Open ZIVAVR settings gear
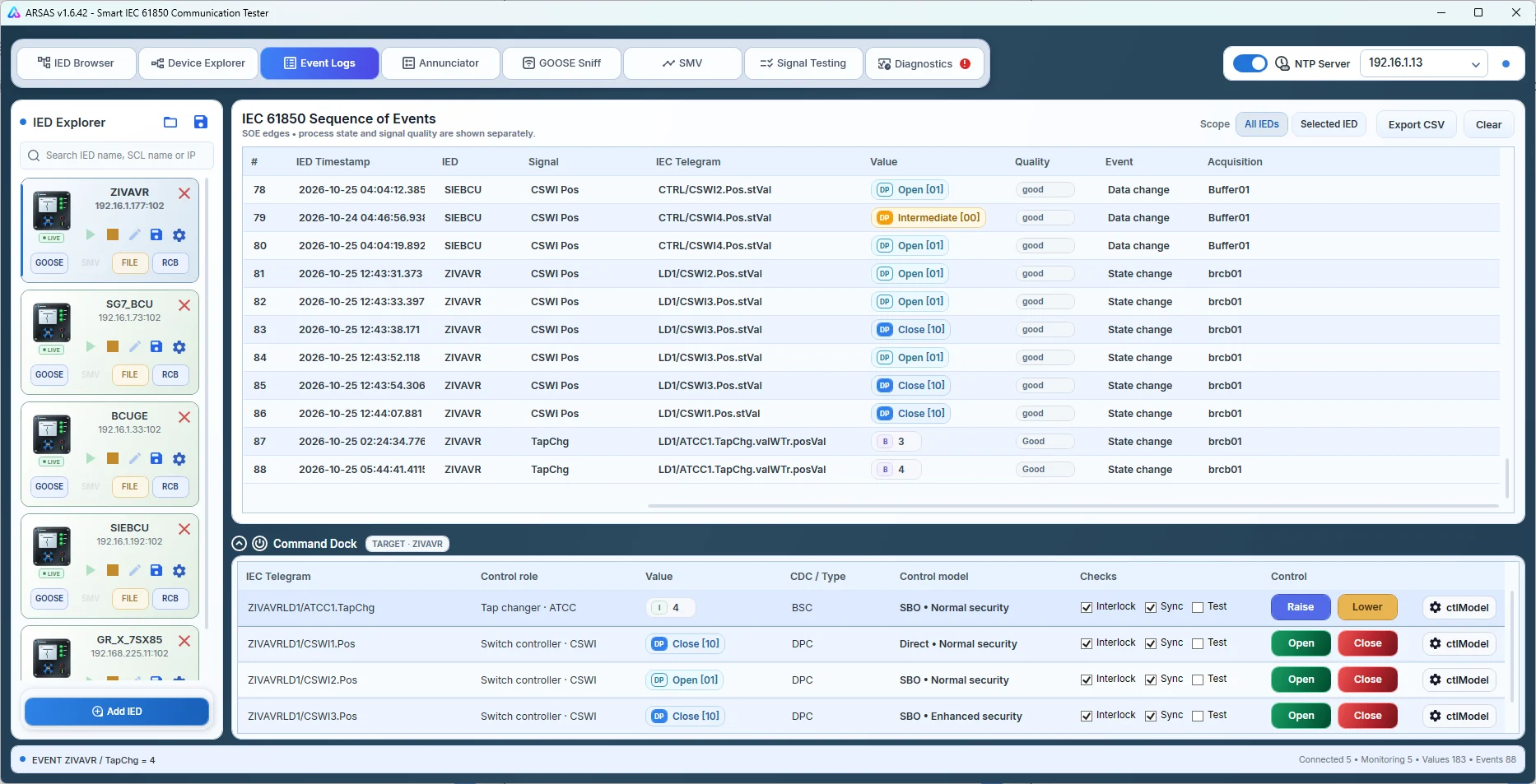 (x=179, y=235)
